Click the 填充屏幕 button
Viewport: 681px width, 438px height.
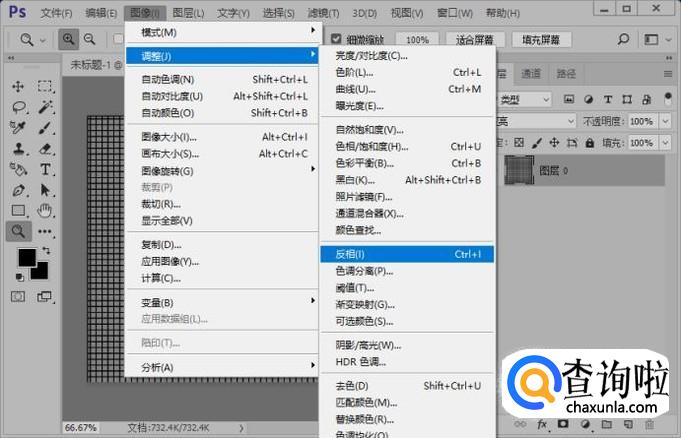click(x=541, y=39)
